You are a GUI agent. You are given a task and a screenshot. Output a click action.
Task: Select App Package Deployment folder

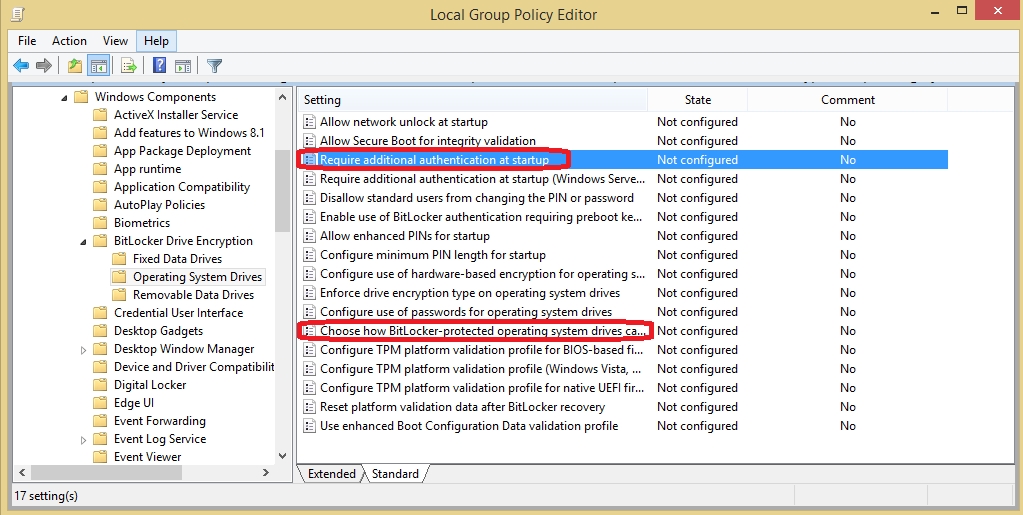point(182,151)
